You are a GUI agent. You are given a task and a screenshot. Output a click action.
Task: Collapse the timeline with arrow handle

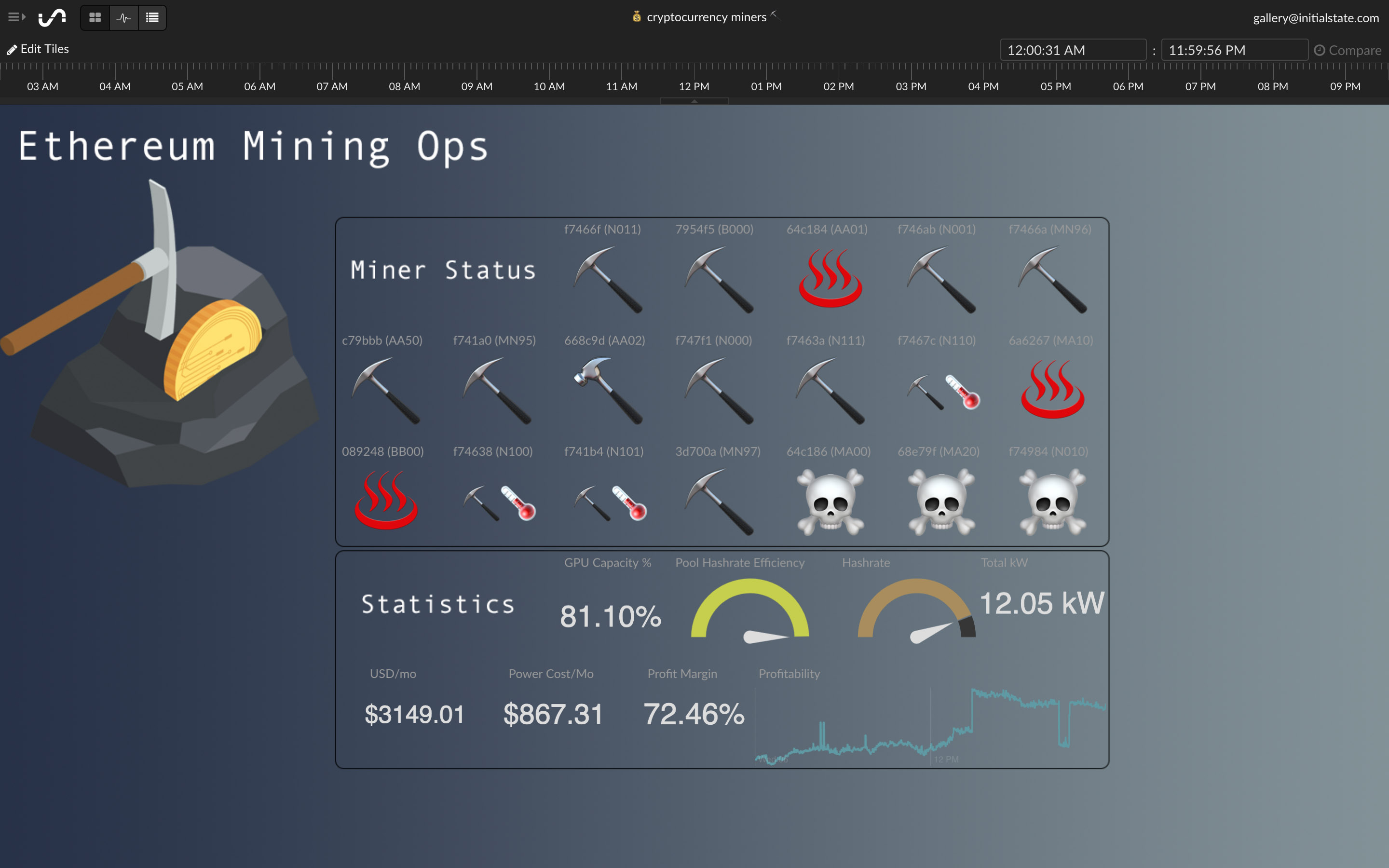pos(694,102)
